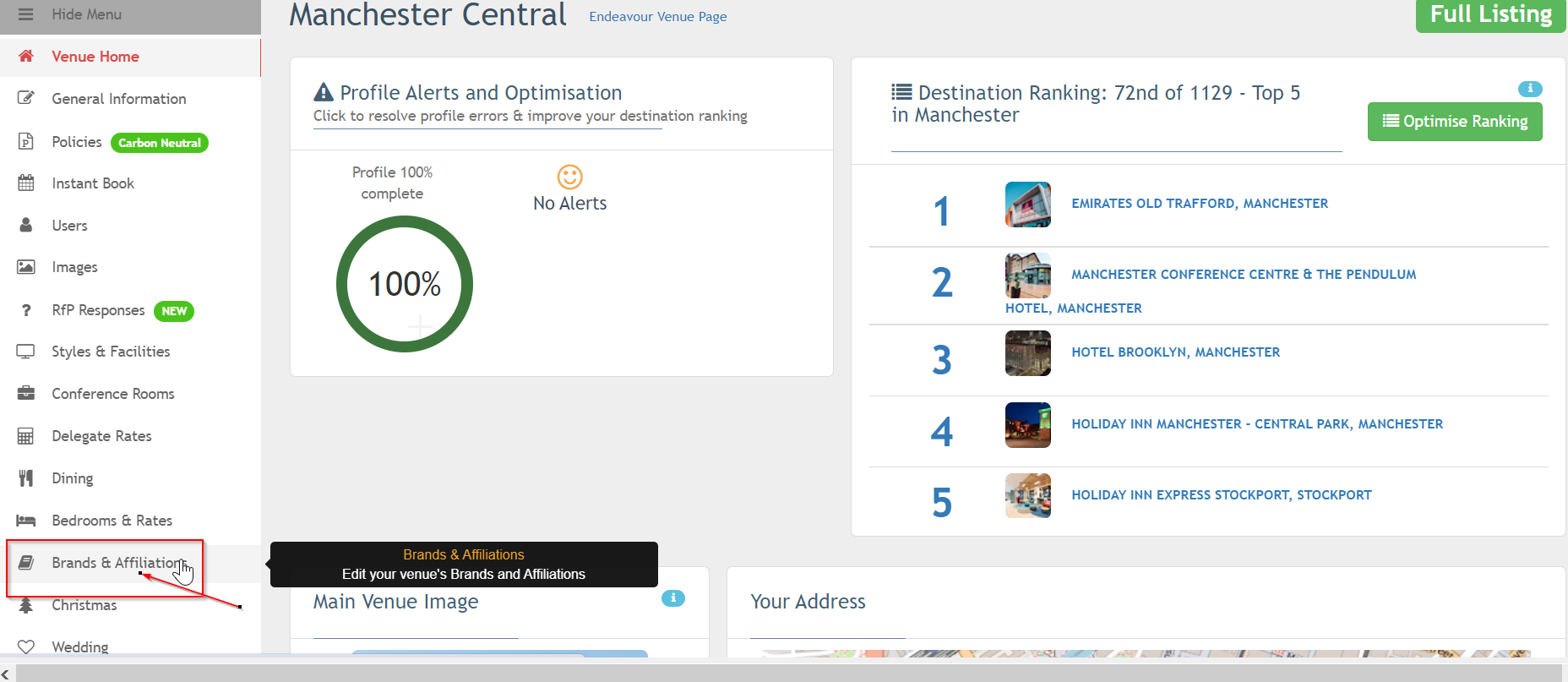This screenshot has width=1568, height=682.
Task: Click the Conference Rooms briefcase icon
Action: 26,393
